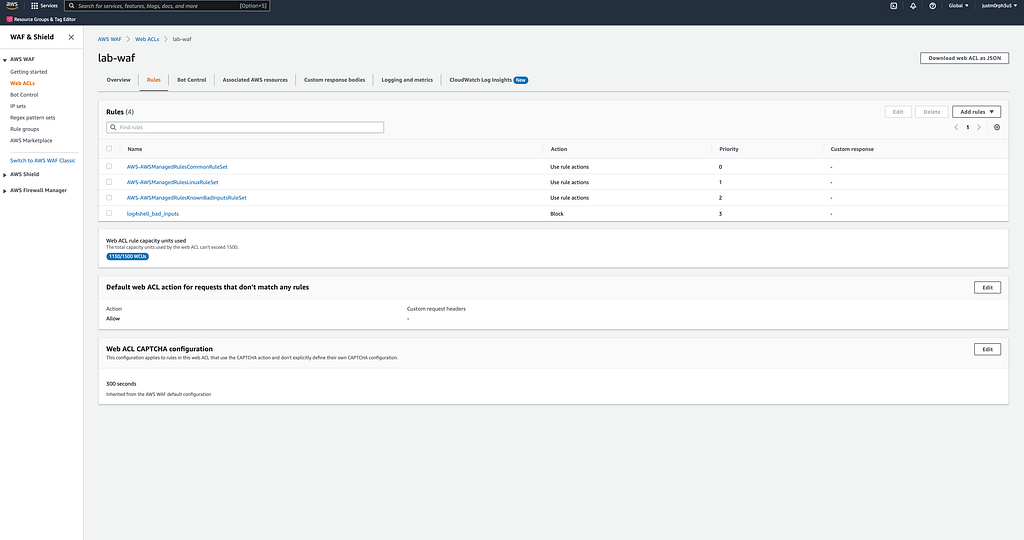Open the AWS-AWSManagedRulesLinuxRuleSet rule link
Viewport: 1024px width, 540px height.
click(x=172, y=182)
